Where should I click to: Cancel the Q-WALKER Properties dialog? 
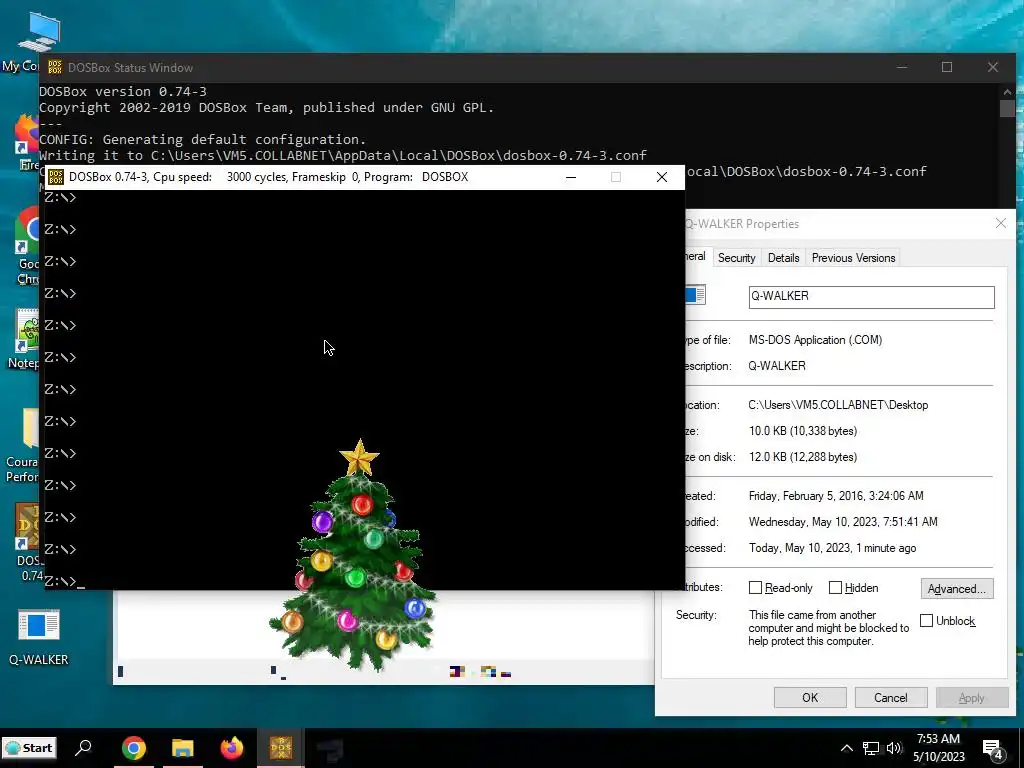pos(891,697)
